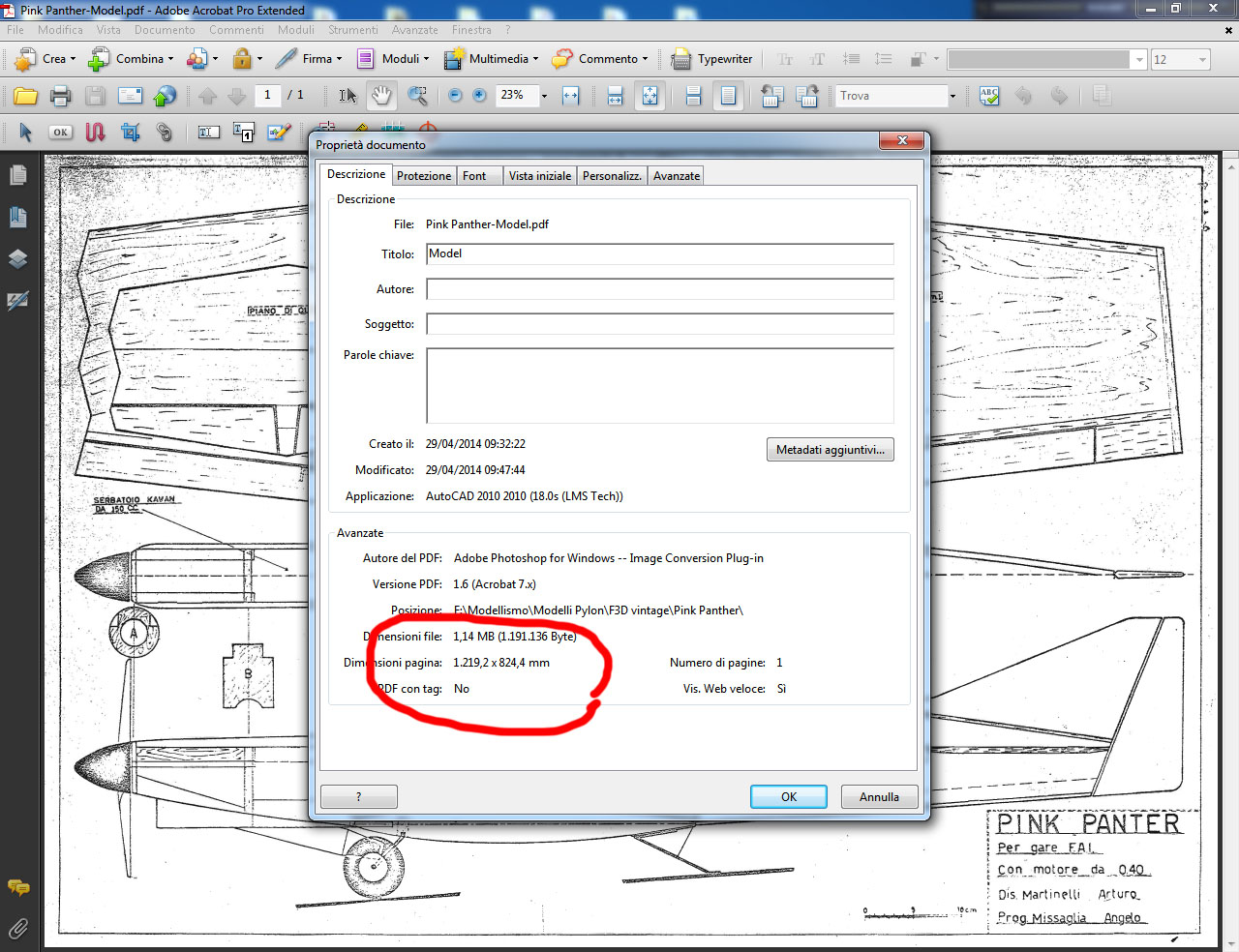Click the page number field
This screenshot has width=1239, height=952.
coord(268,95)
